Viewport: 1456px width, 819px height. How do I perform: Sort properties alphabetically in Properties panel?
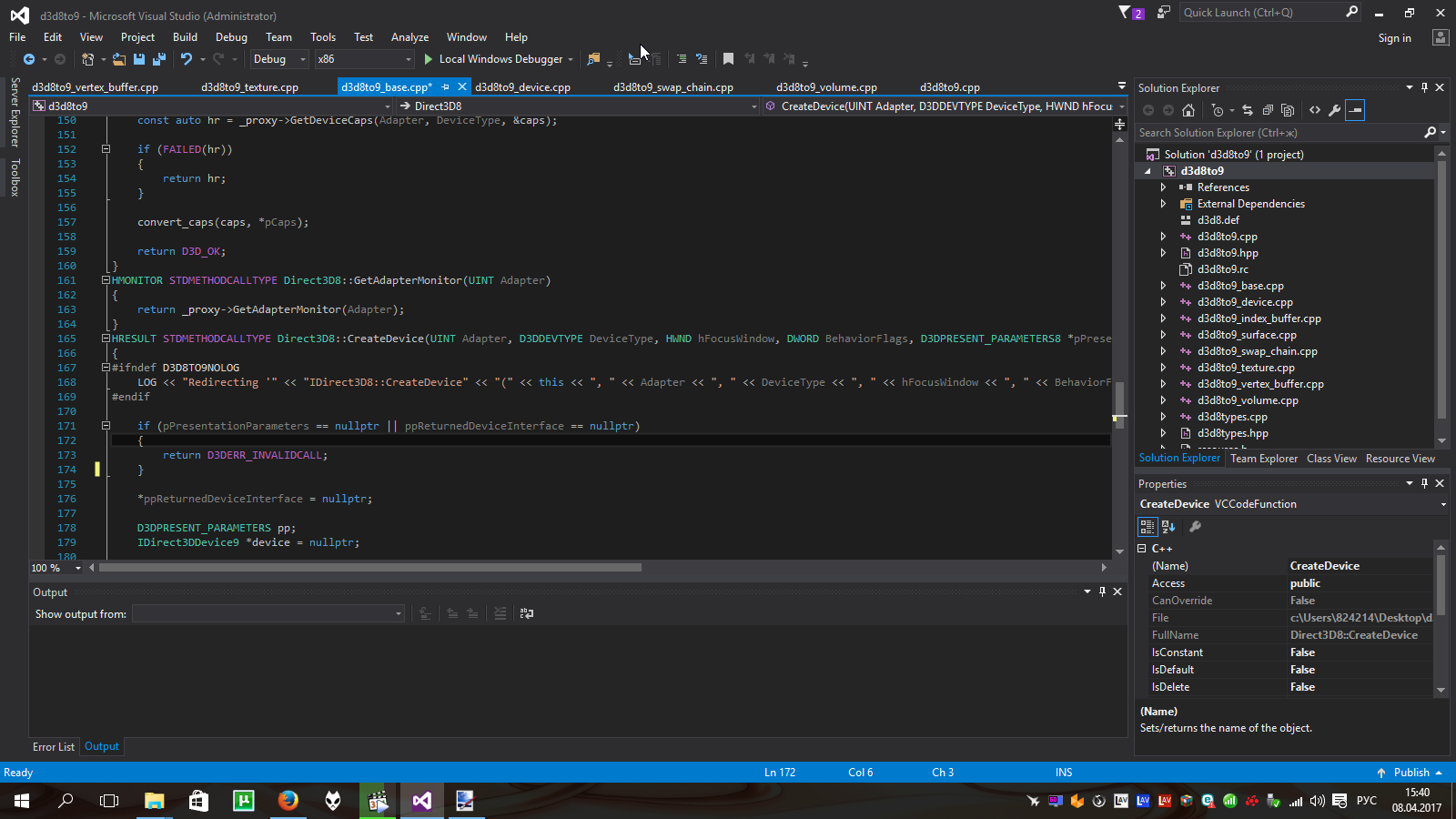click(x=1168, y=527)
